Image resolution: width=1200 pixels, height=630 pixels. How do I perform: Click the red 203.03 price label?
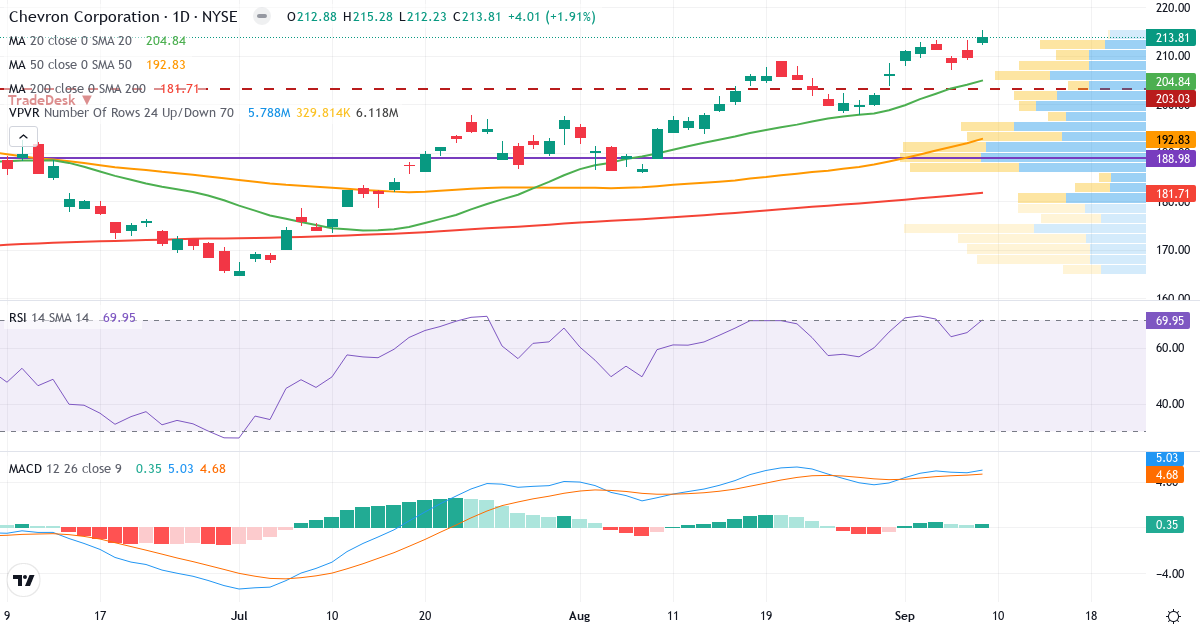tap(1172, 98)
